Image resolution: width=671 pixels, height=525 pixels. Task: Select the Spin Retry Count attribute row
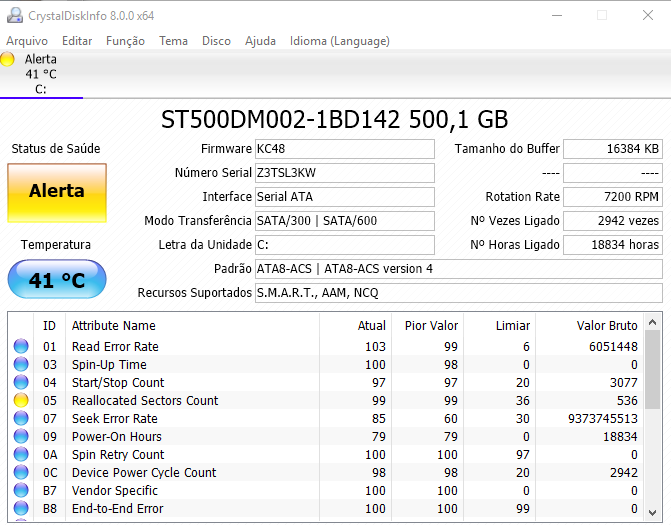326,454
